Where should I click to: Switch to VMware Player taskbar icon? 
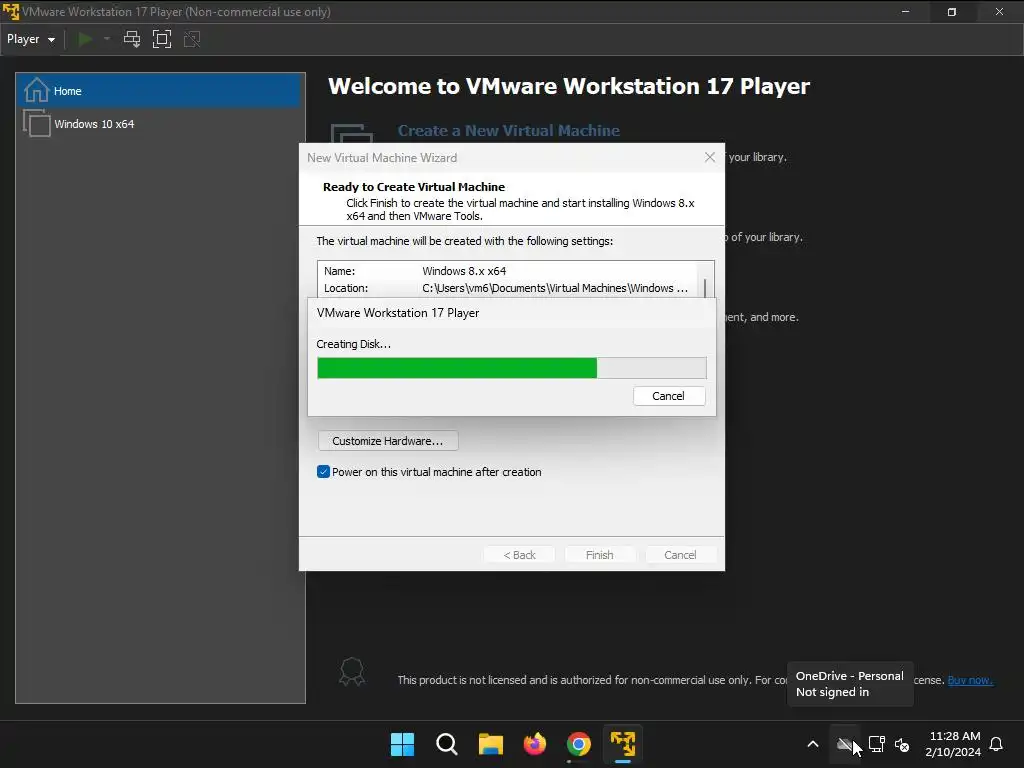pyautogui.click(x=622, y=744)
